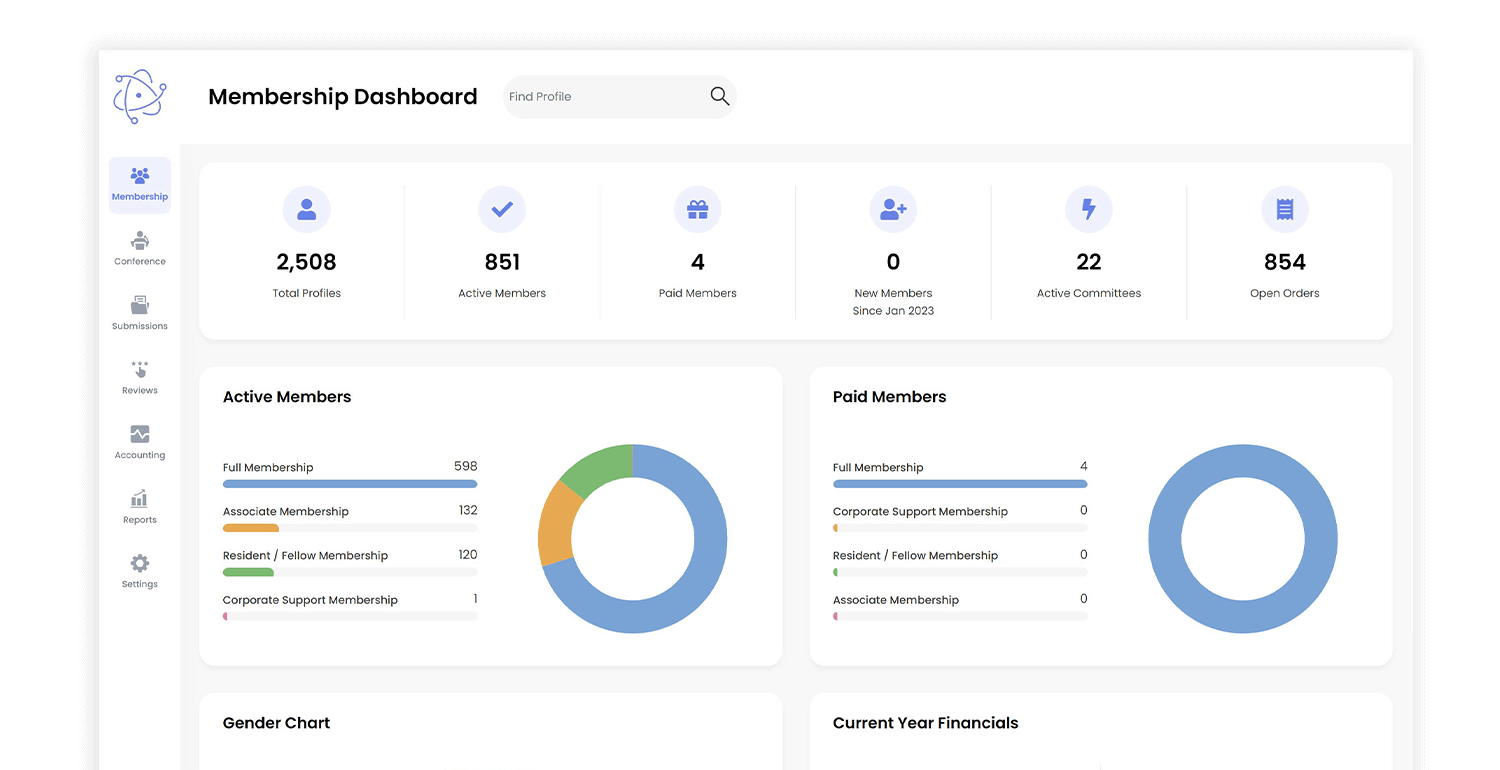Image resolution: width=1500 pixels, height=770 pixels.
Task: Click the Total Profiles label
Action: pos(307,293)
